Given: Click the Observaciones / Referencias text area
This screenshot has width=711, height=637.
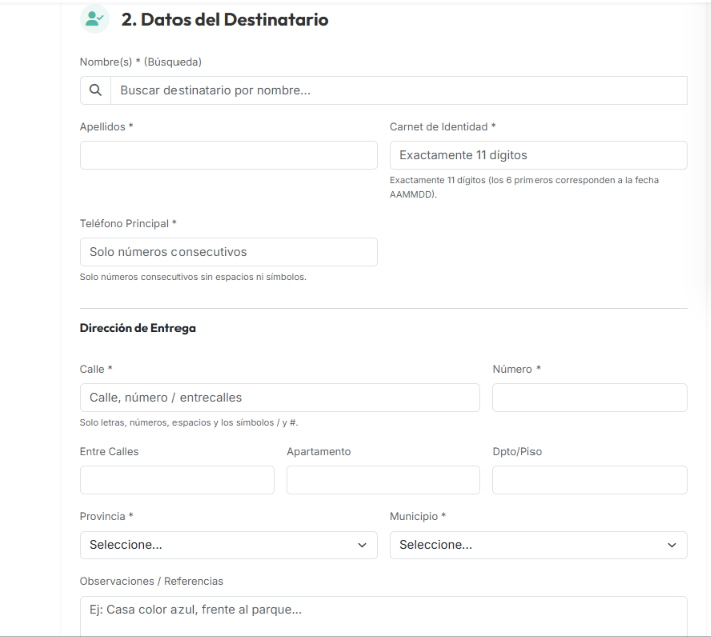Looking at the screenshot, I should click(x=384, y=616).
